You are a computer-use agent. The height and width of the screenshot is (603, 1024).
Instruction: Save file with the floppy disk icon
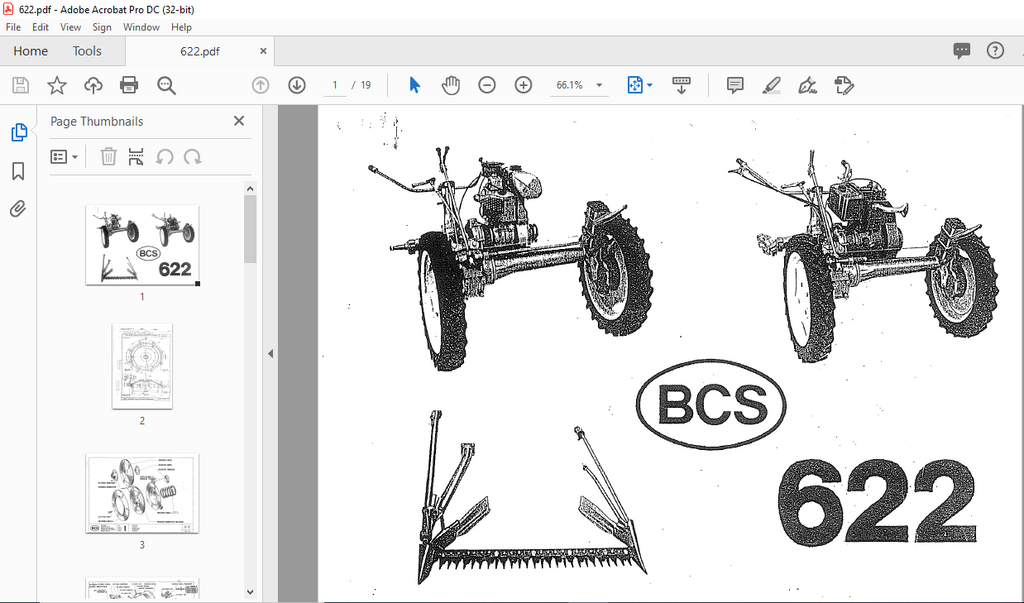[x=20, y=86]
